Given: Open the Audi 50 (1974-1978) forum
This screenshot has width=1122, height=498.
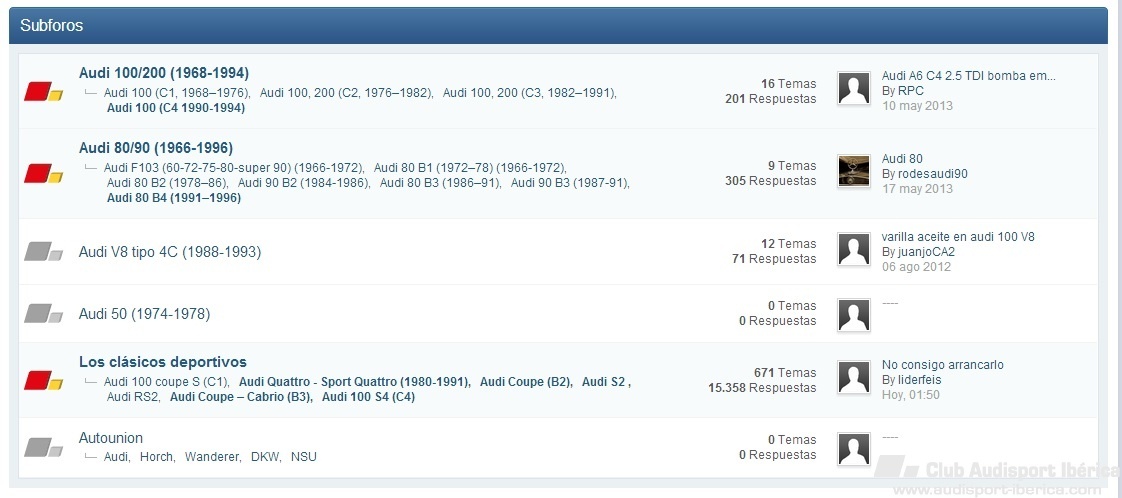Looking at the screenshot, I should (145, 313).
